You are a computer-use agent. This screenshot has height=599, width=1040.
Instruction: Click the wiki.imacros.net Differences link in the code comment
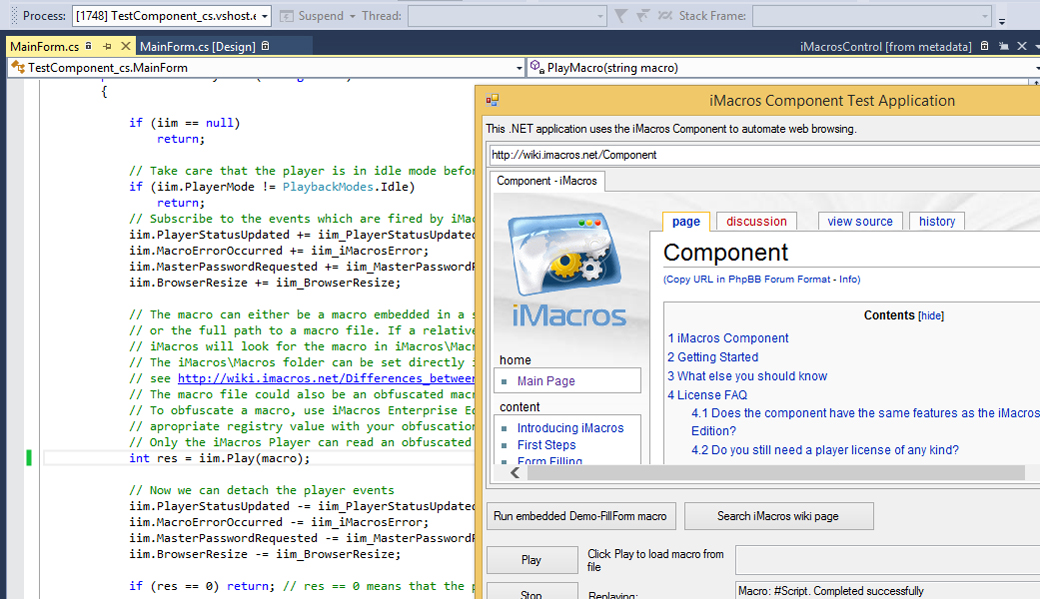click(326, 378)
